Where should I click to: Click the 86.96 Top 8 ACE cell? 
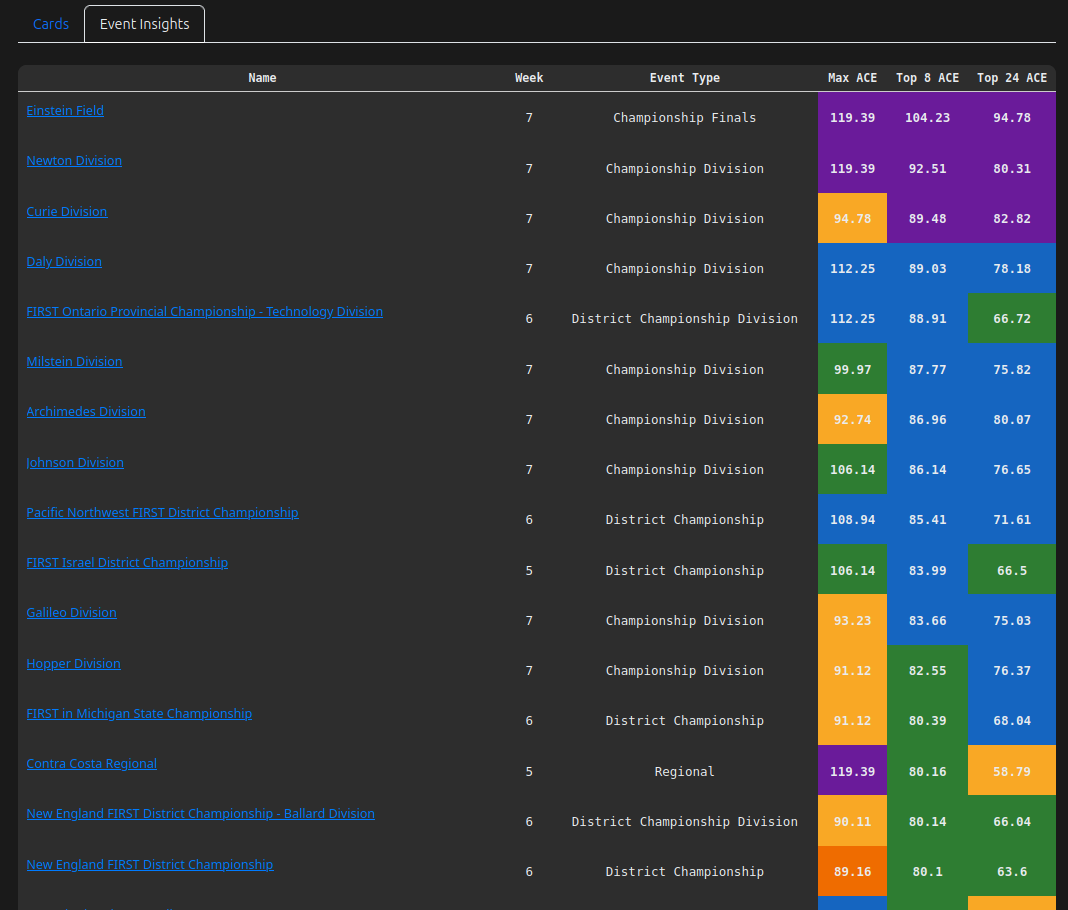[x=927, y=419]
